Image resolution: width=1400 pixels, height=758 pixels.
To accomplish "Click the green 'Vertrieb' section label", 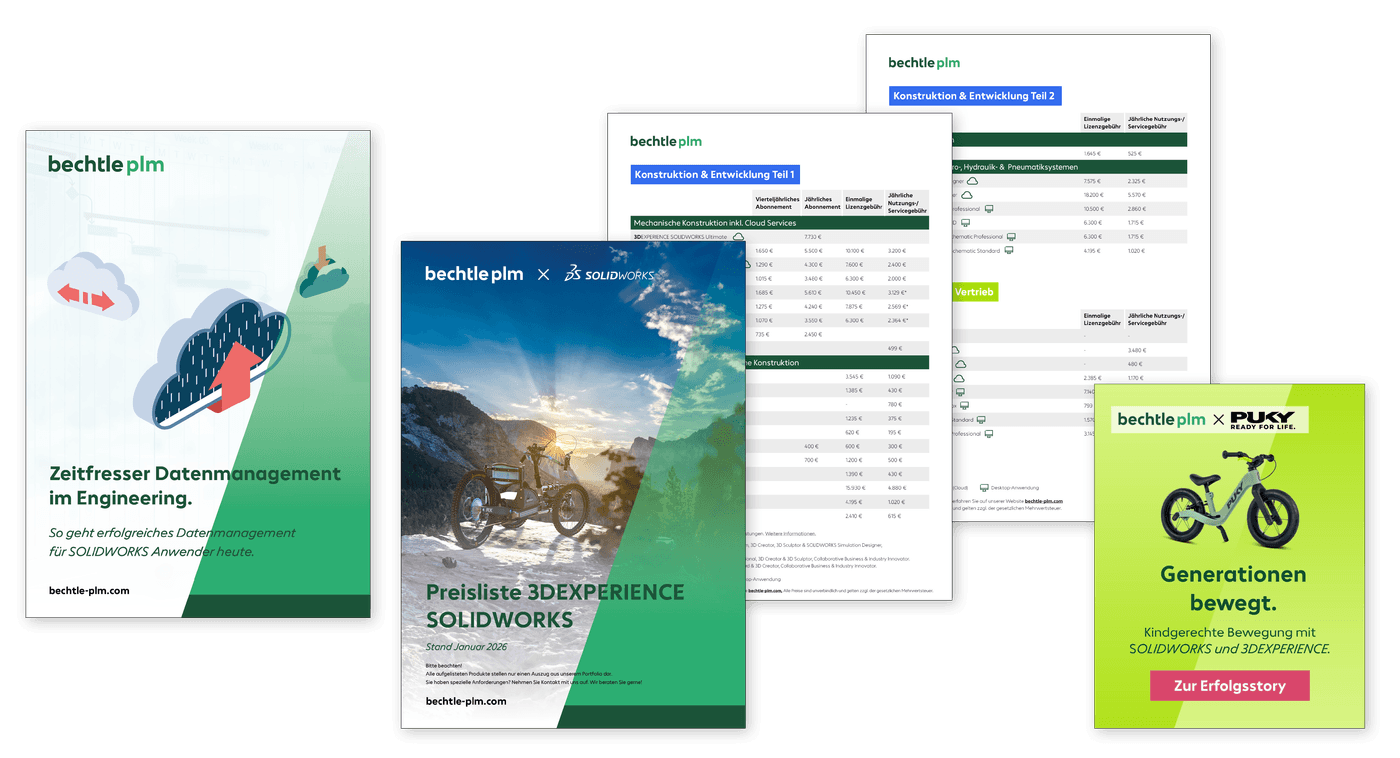I will pyautogui.click(x=973, y=291).
